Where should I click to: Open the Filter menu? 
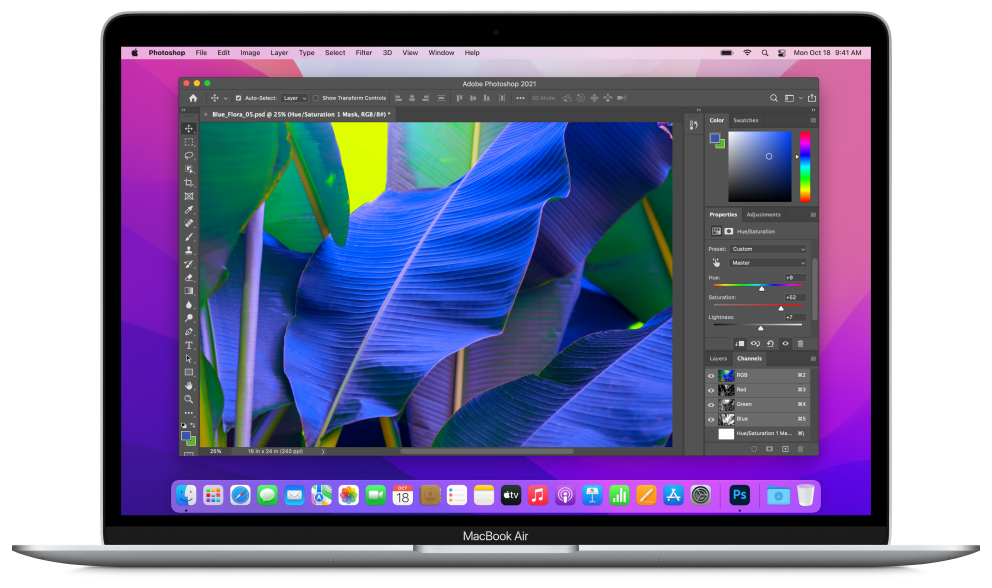tap(364, 53)
